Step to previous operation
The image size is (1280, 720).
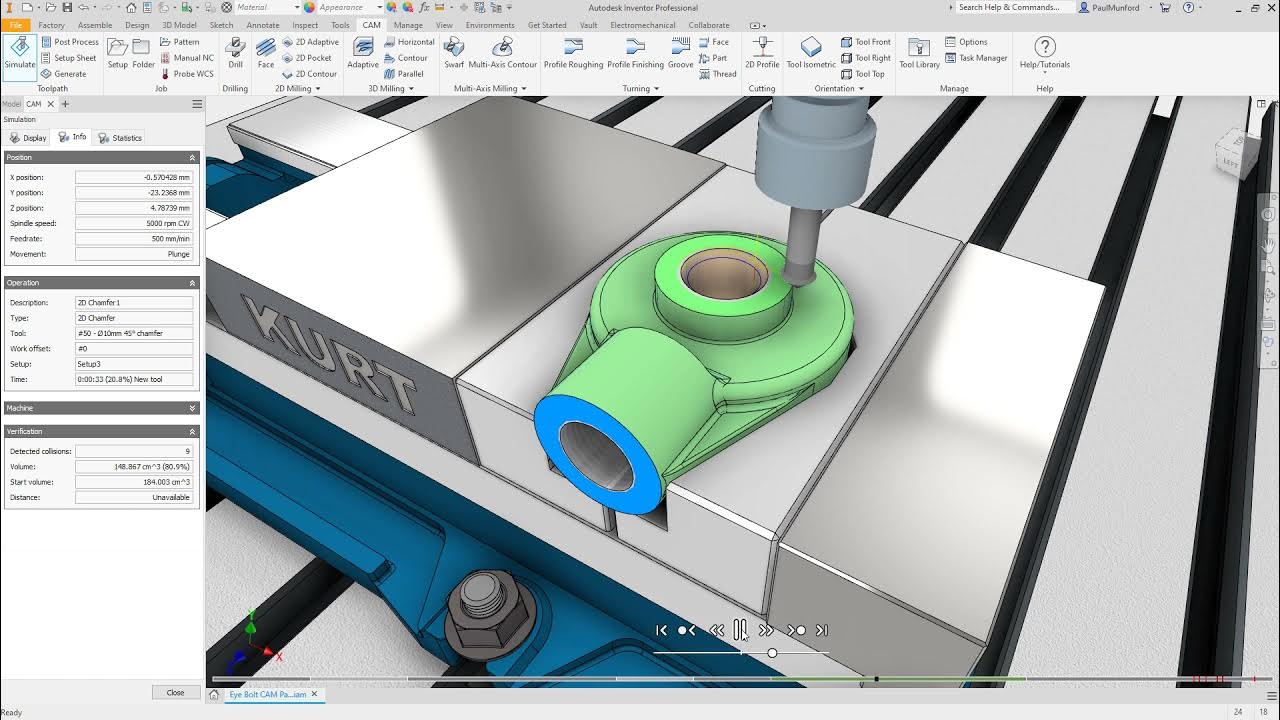point(687,630)
